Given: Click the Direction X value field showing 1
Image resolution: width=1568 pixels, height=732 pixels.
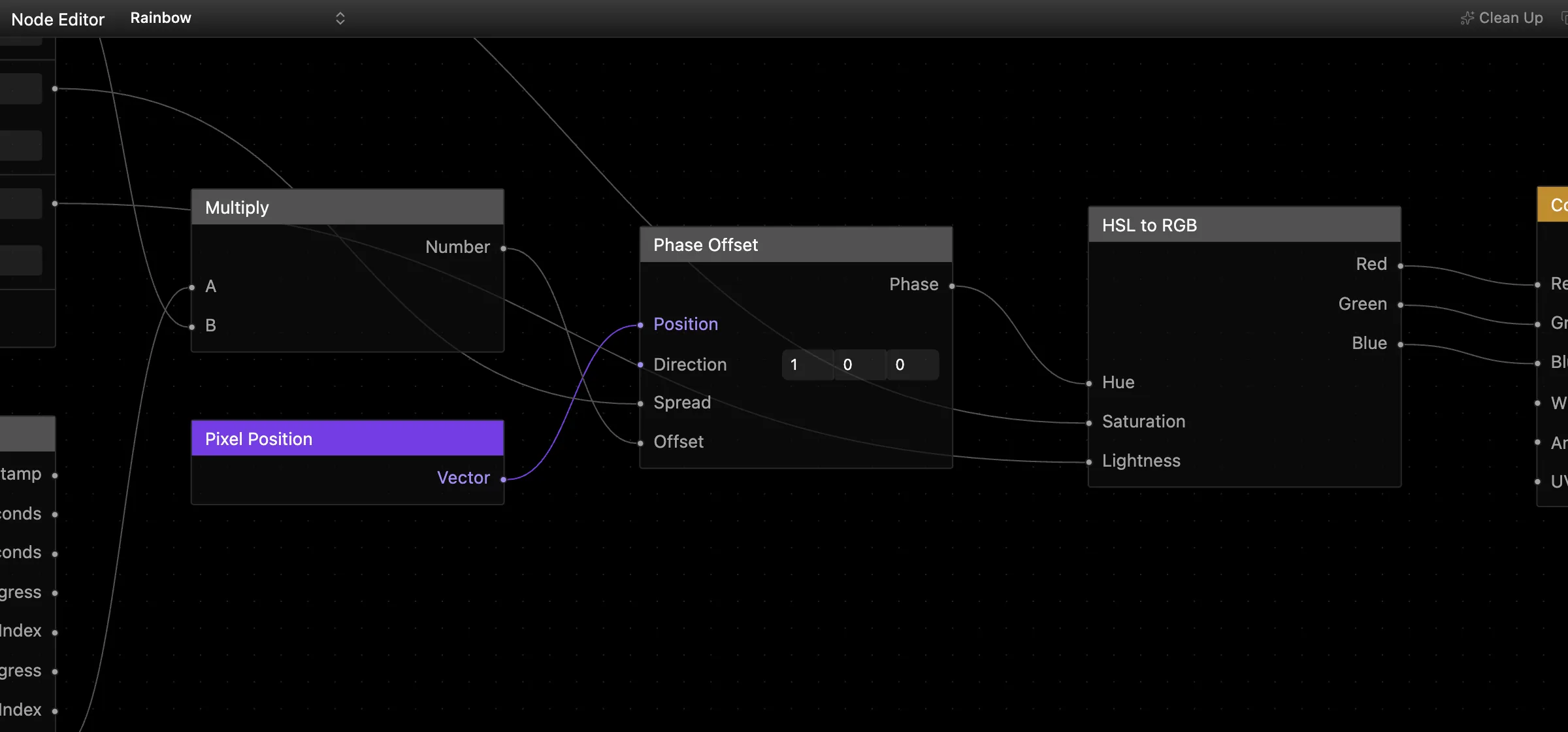Looking at the screenshot, I should pyautogui.click(x=808, y=365).
